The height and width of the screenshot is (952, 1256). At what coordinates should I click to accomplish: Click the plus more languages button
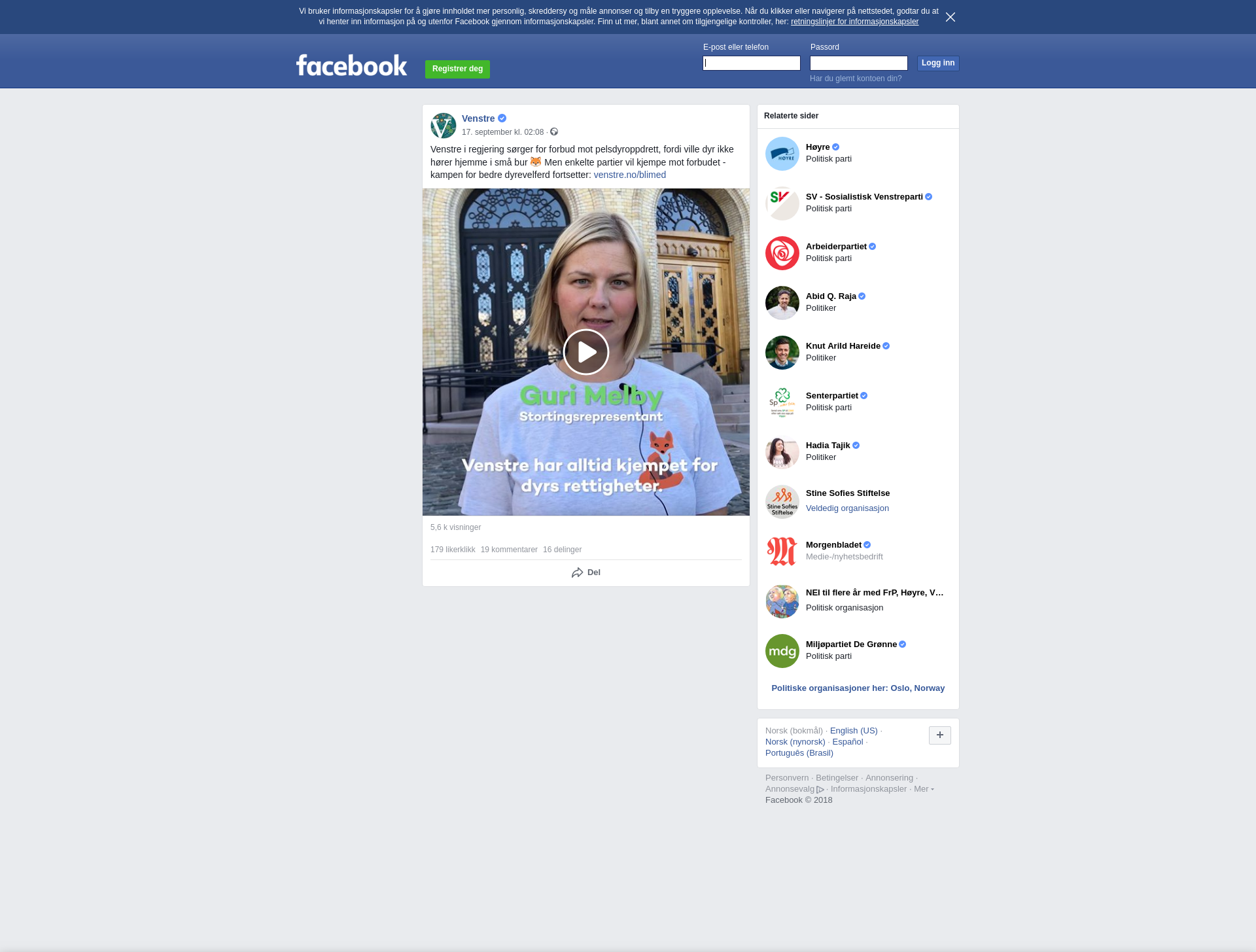tap(939, 735)
